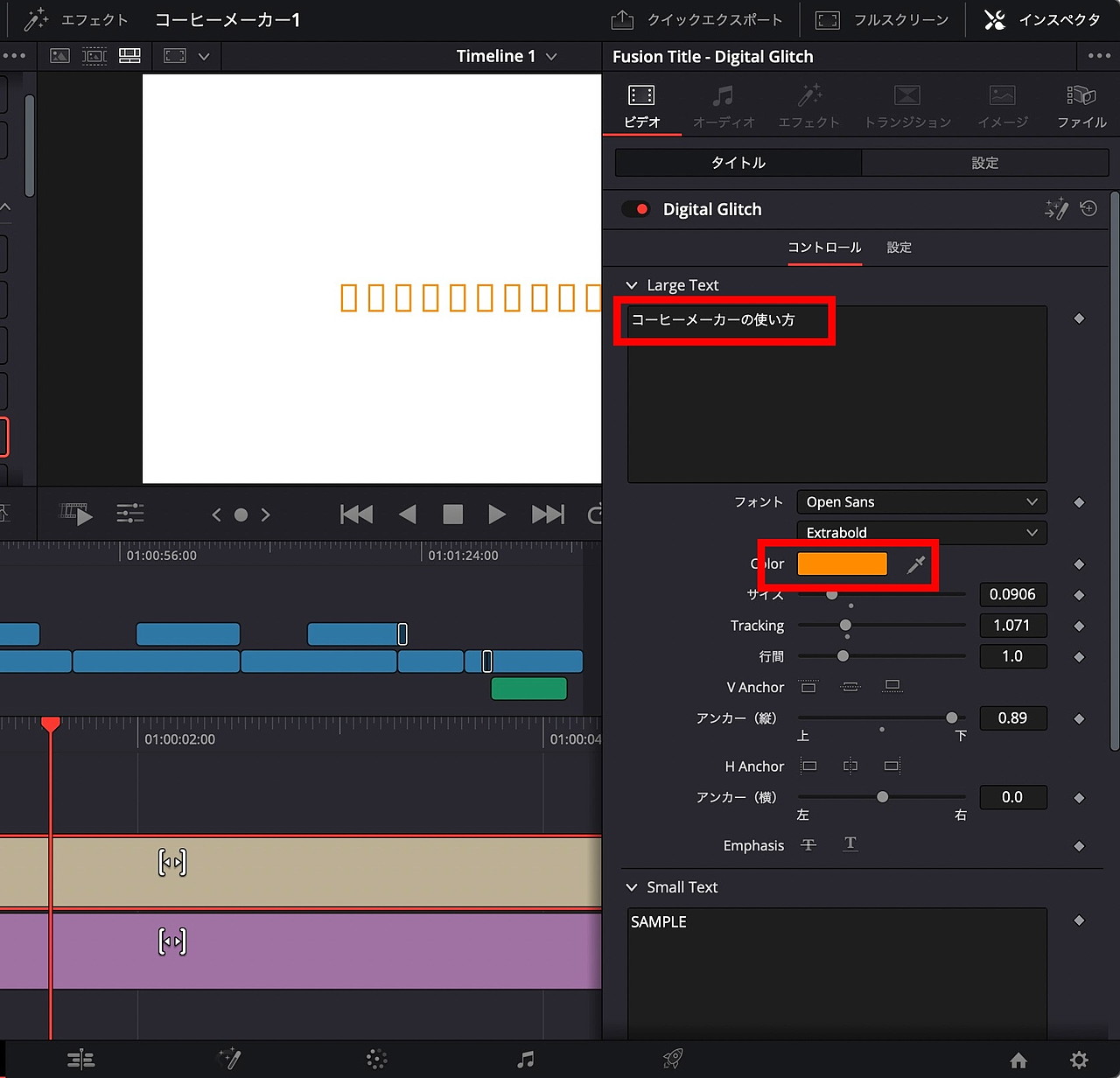The width and height of the screenshot is (1120, 1078).
Task: Open the Cut page from bottom bar
Action: [x=80, y=1060]
